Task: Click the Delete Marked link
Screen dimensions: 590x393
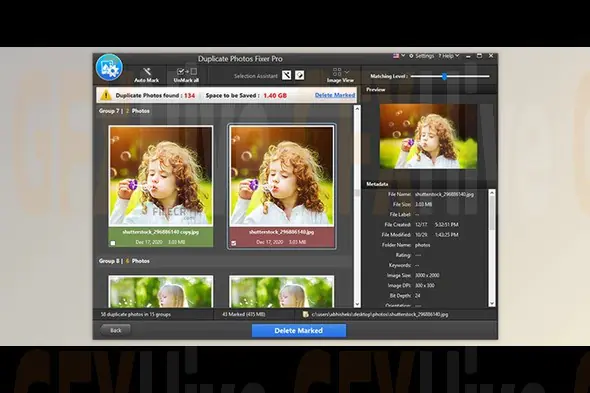Action: tap(335, 95)
